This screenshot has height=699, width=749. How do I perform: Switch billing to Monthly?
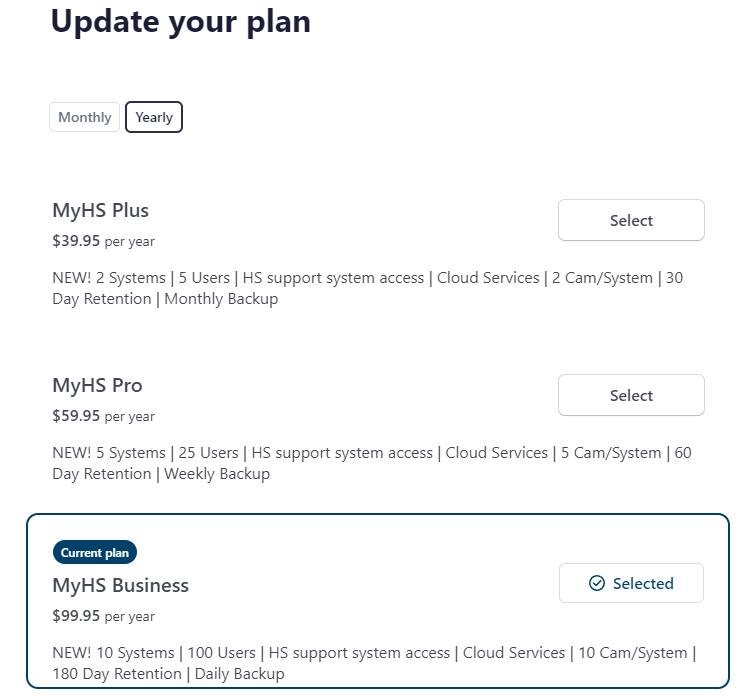[x=84, y=117]
